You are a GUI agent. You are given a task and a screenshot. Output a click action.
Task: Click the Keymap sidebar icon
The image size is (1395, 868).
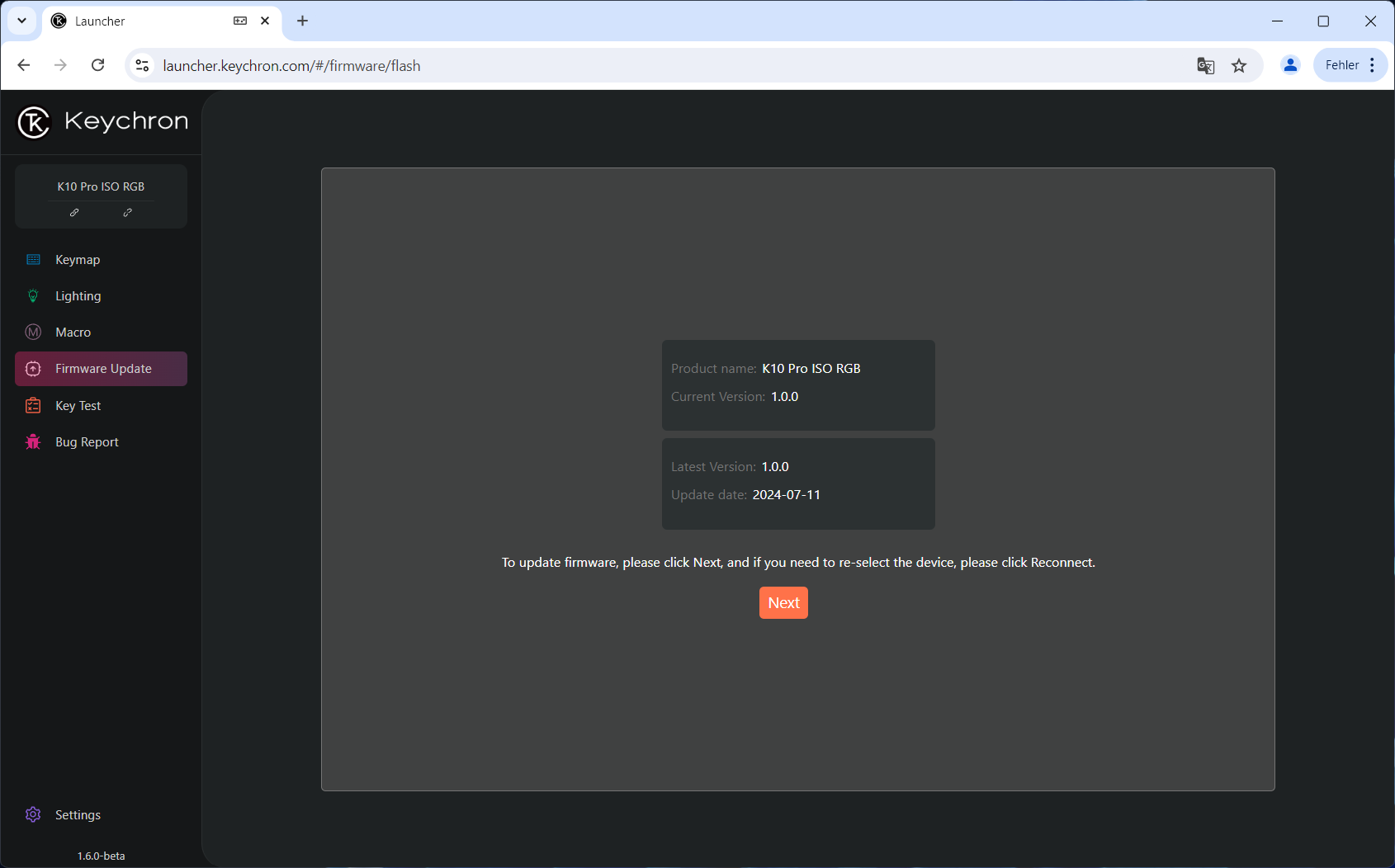(33, 260)
